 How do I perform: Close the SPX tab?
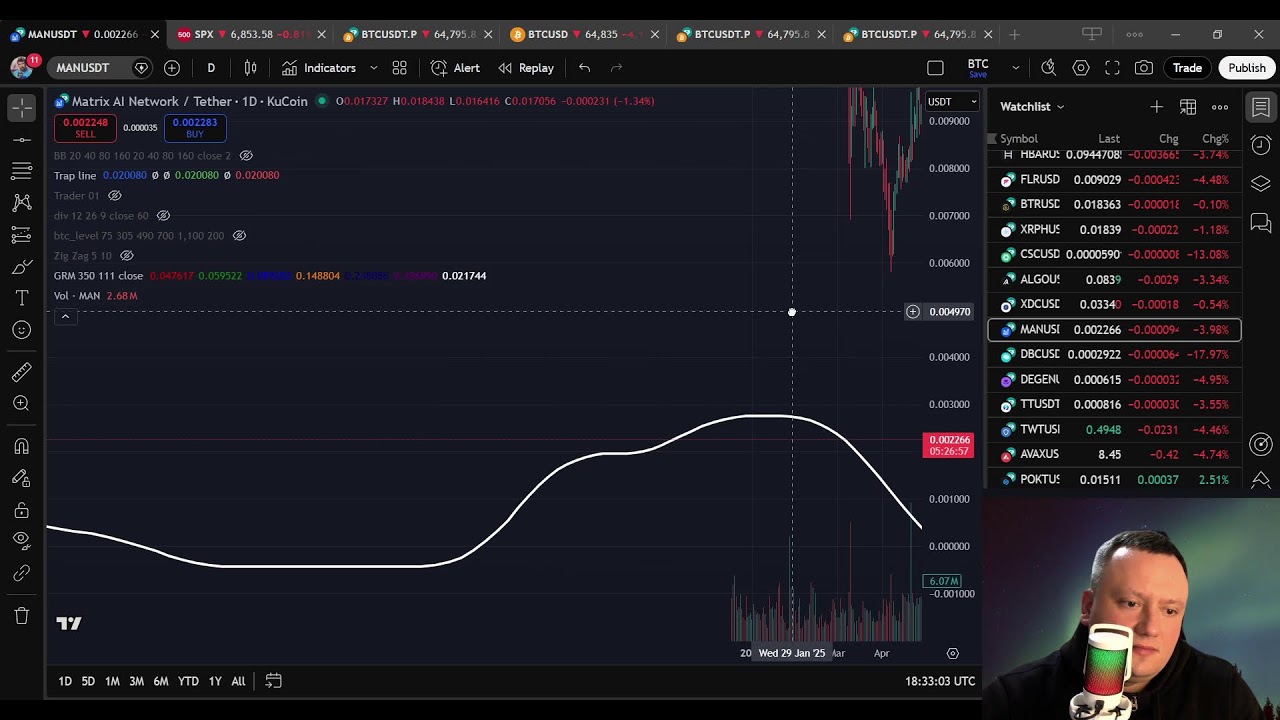(x=321, y=34)
